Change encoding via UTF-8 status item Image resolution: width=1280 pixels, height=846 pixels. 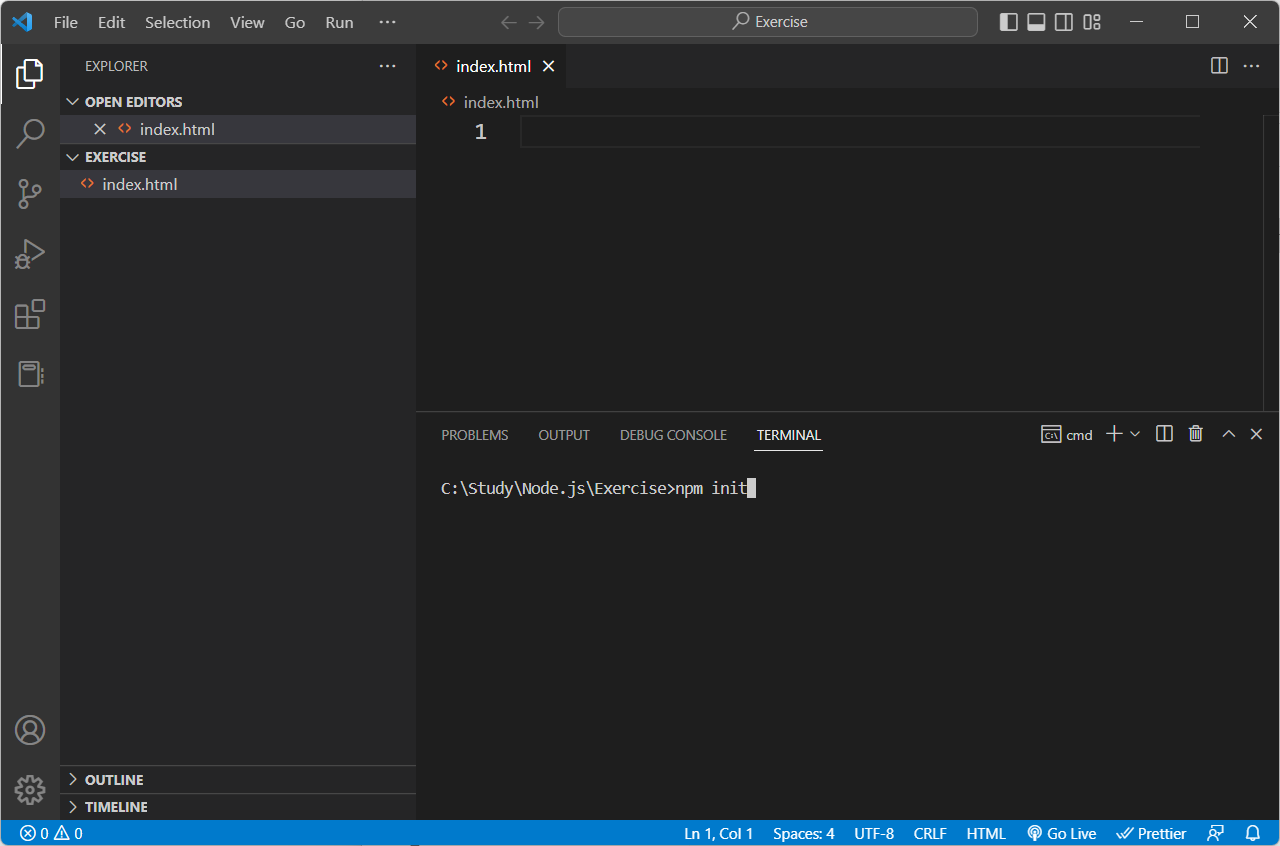(874, 833)
